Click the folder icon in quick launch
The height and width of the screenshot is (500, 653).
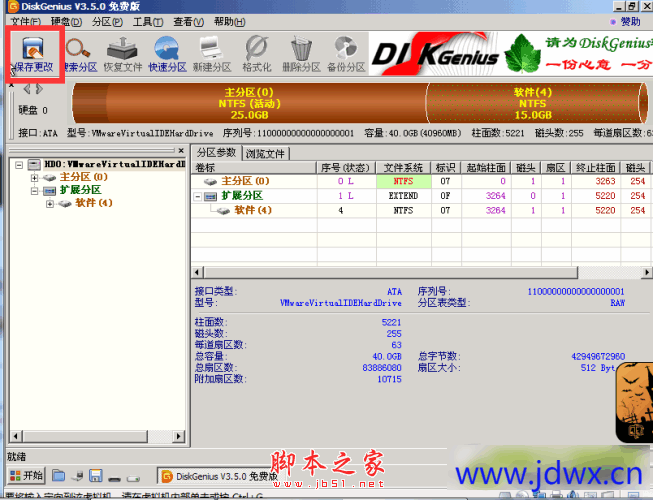point(59,475)
